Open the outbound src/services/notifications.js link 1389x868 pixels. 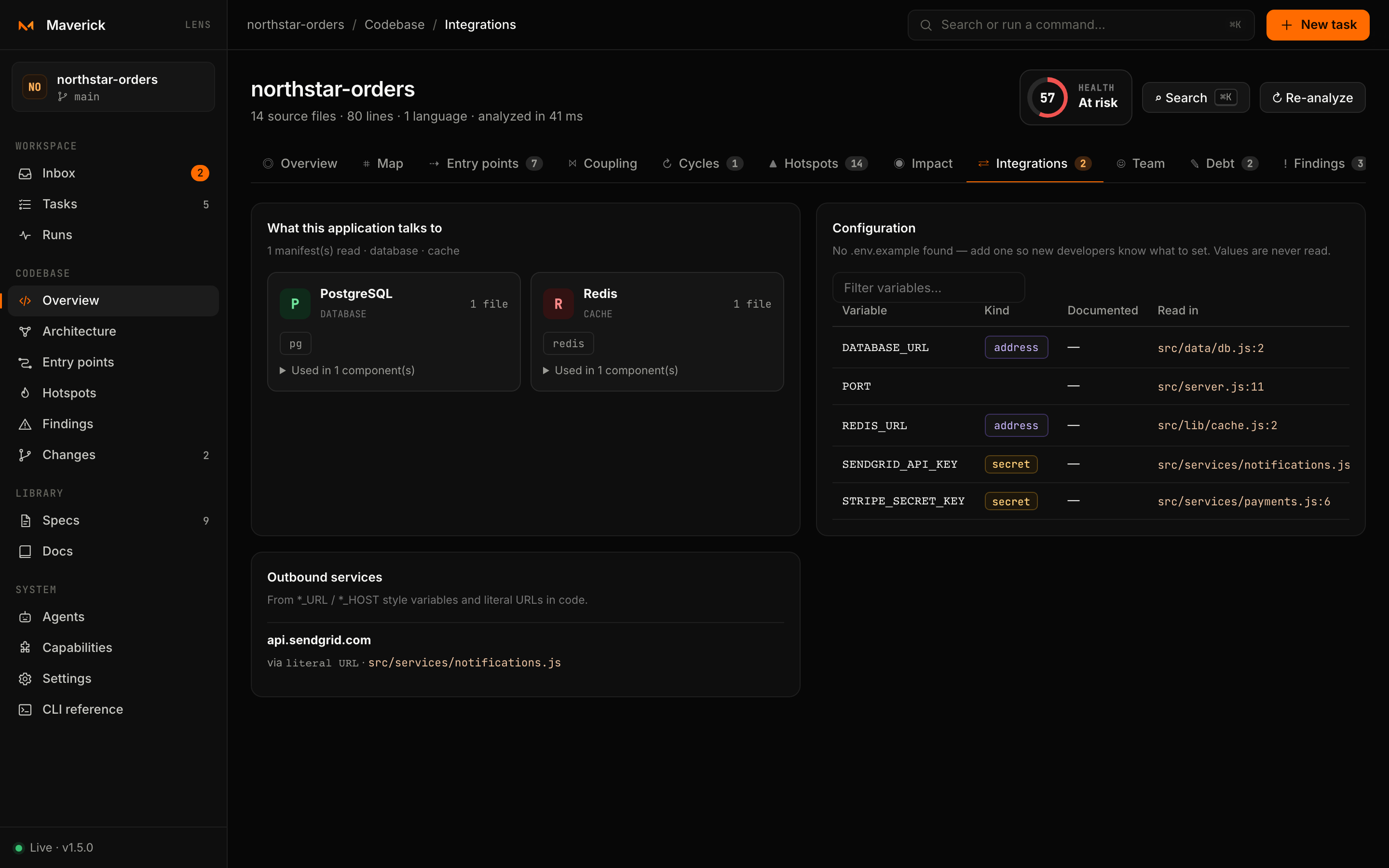(x=464, y=663)
